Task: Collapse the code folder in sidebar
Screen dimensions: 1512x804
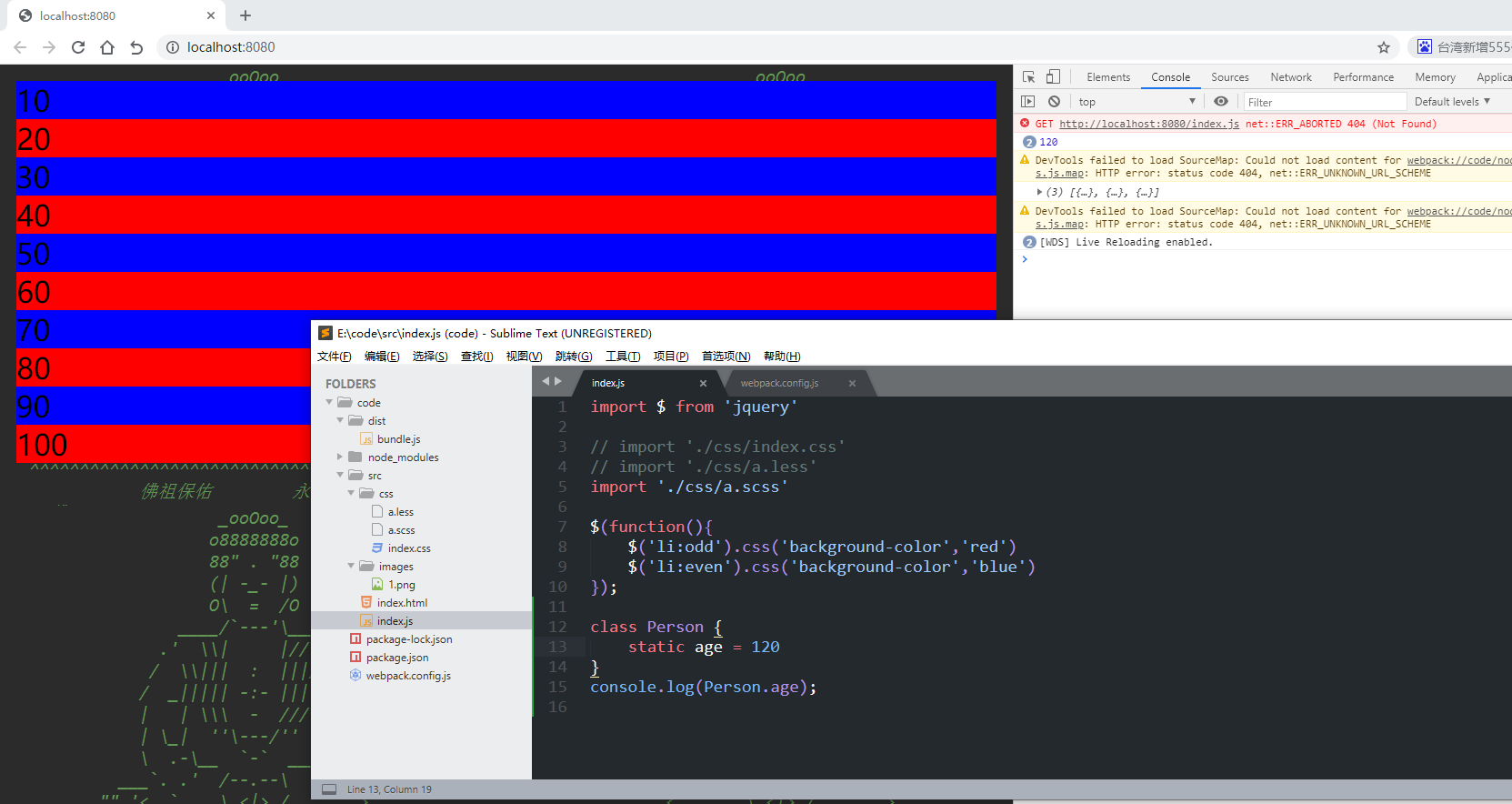Action: [x=329, y=402]
